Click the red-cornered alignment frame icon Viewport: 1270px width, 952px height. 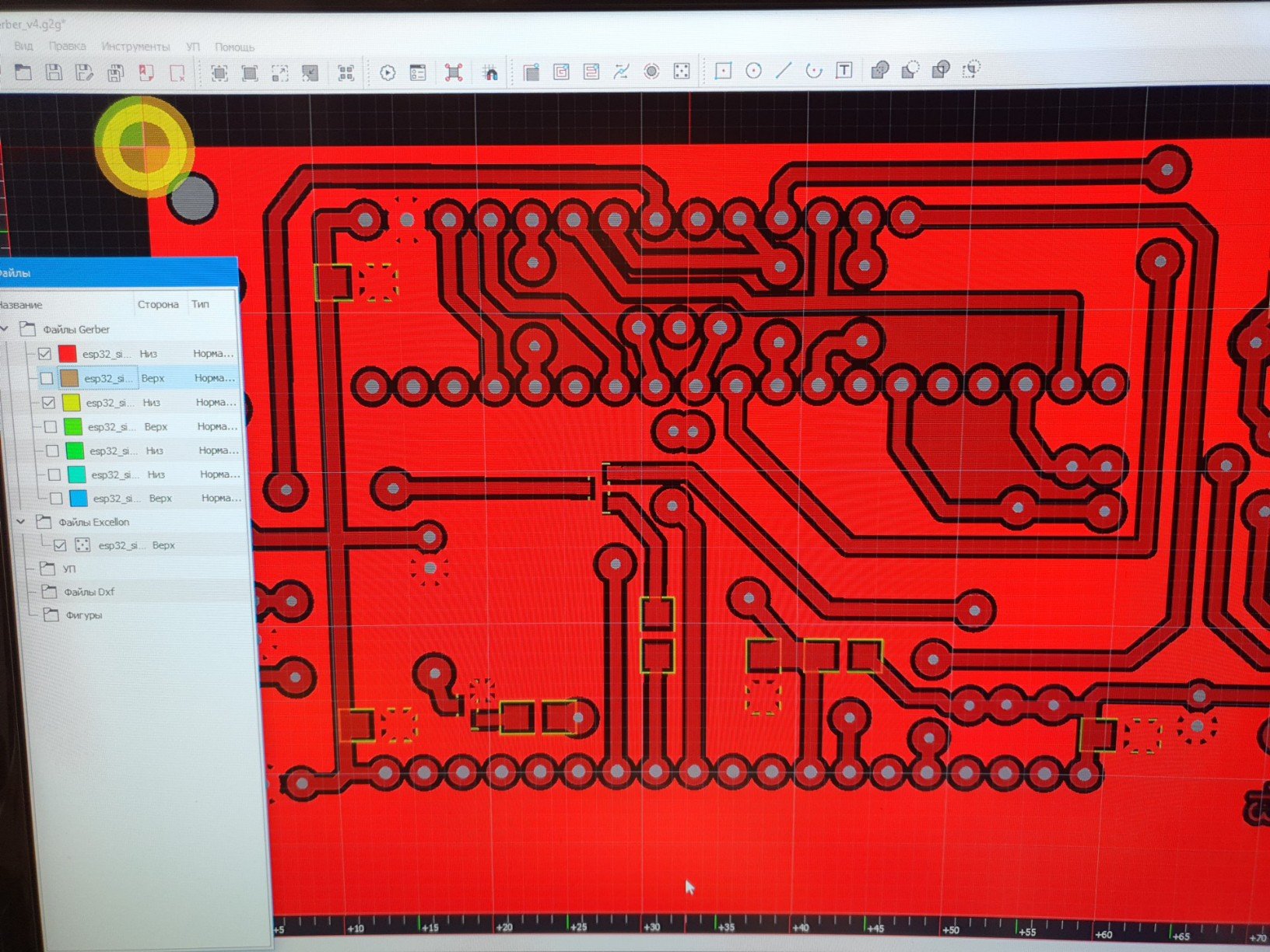coord(454,73)
